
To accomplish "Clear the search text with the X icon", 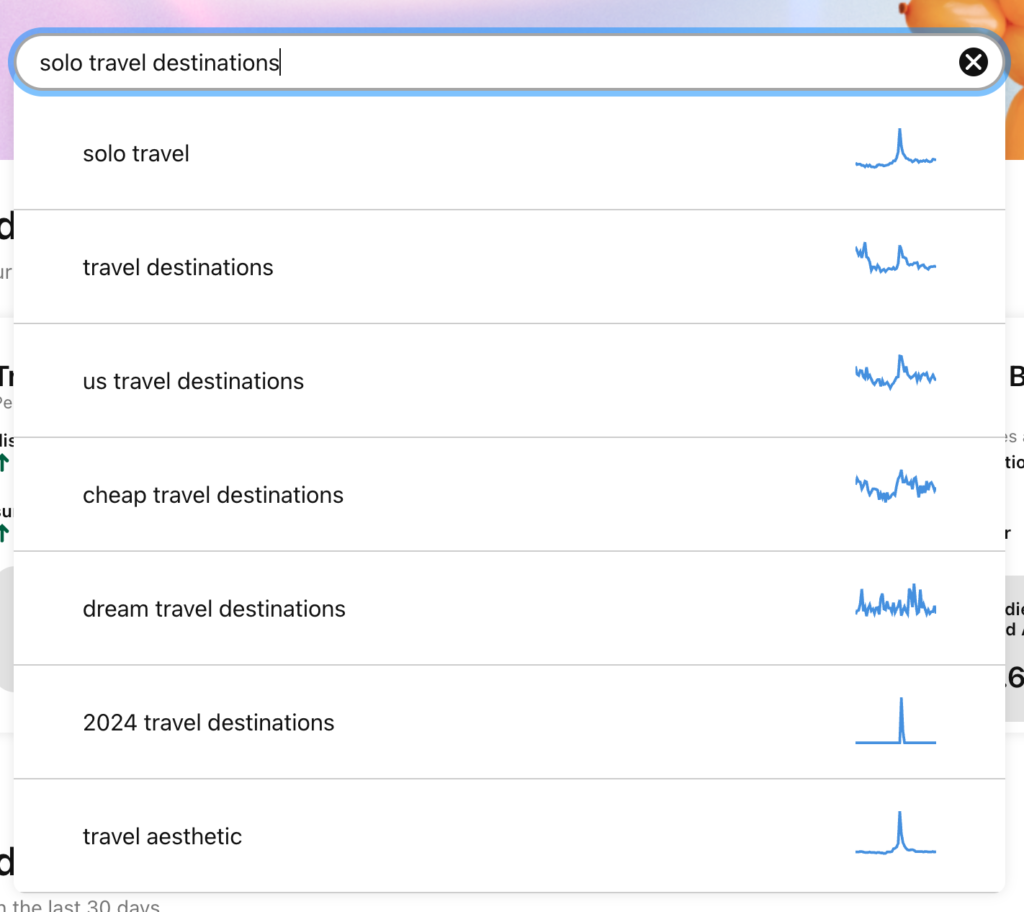I will click(973, 63).
